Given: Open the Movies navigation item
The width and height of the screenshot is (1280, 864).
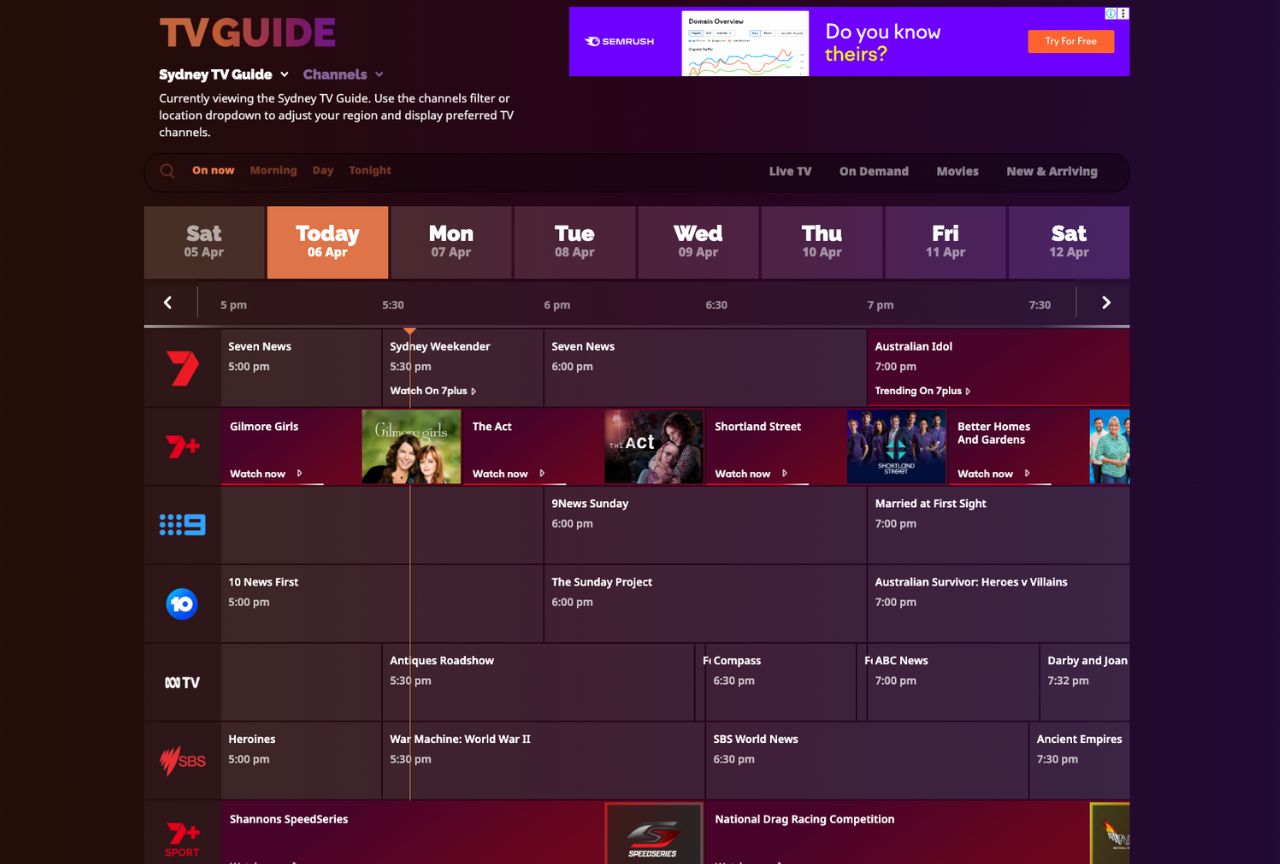Looking at the screenshot, I should [x=957, y=170].
